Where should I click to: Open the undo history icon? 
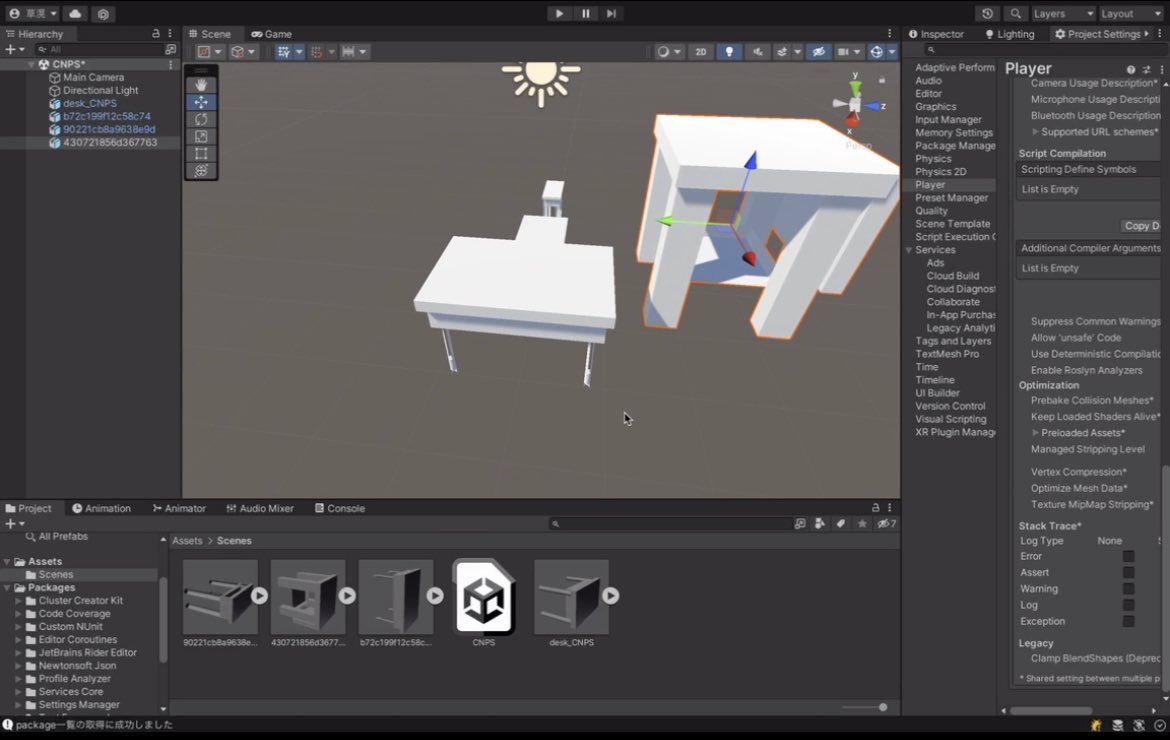tap(987, 13)
